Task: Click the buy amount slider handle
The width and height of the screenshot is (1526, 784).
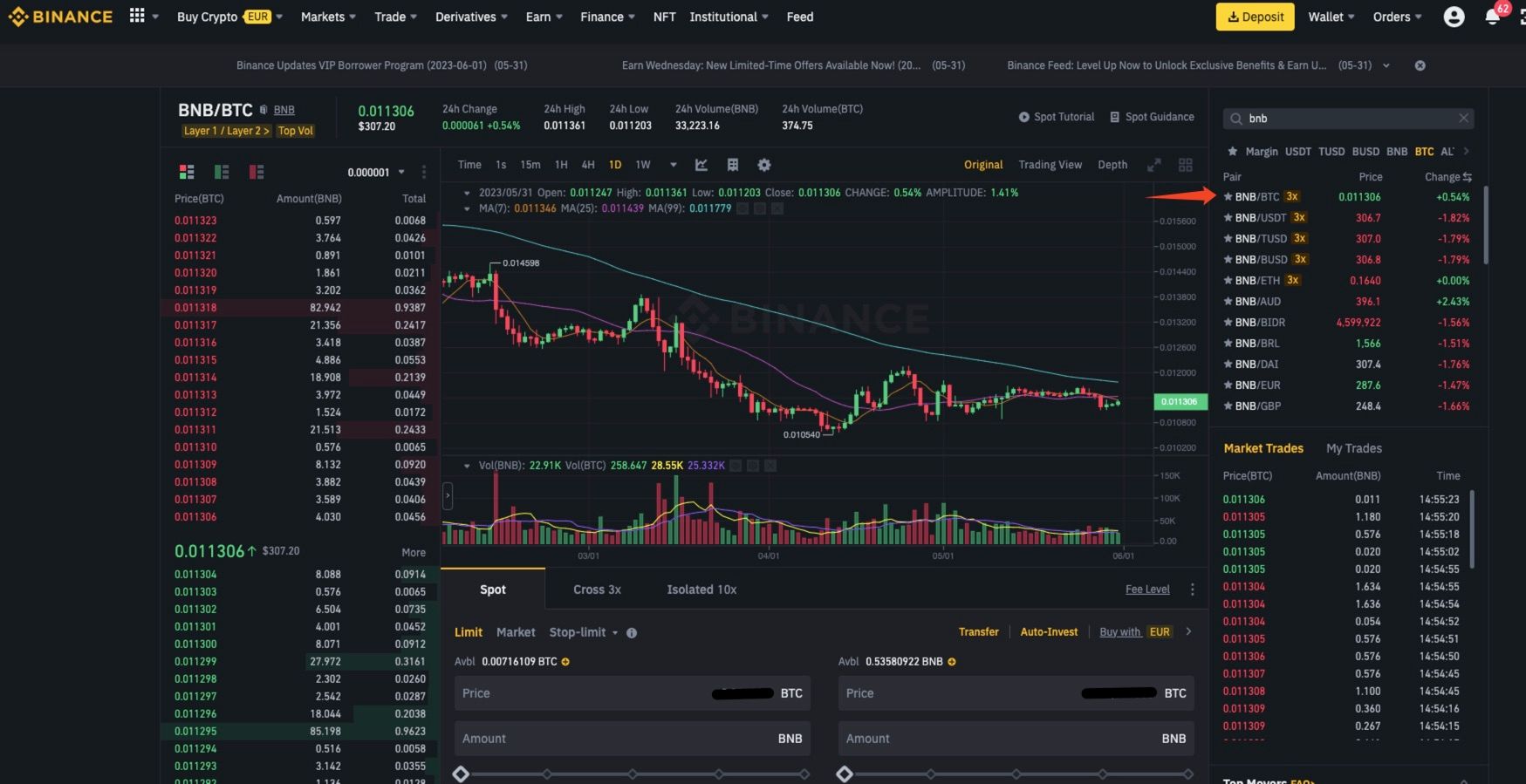Action: click(x=461, y=774)
